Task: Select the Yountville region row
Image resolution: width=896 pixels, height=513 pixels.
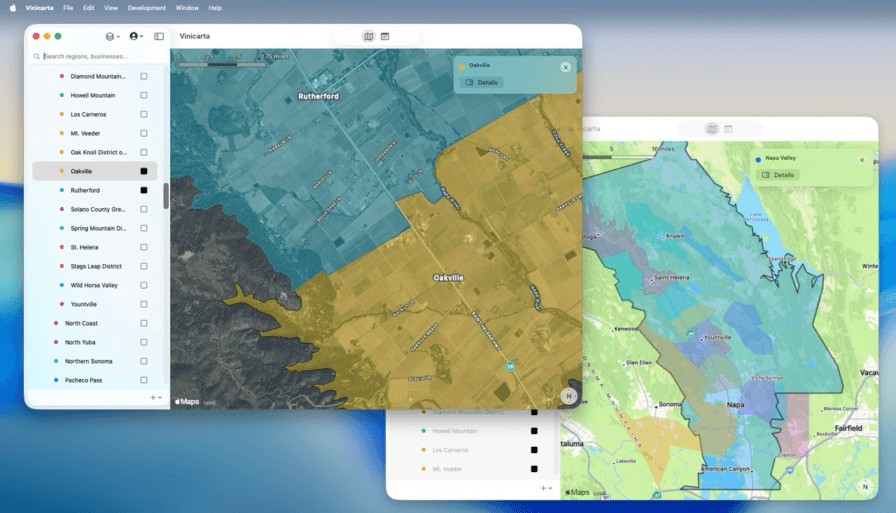Action: click(x=95, y=304)
